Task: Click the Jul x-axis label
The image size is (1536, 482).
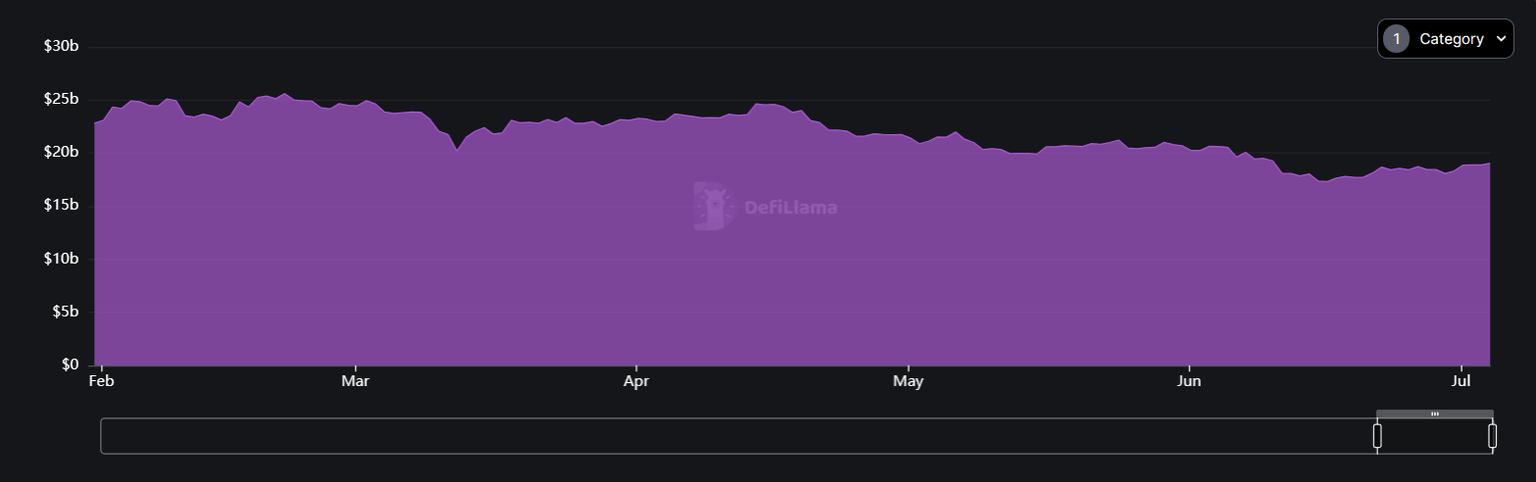Action: point(1461,381)
